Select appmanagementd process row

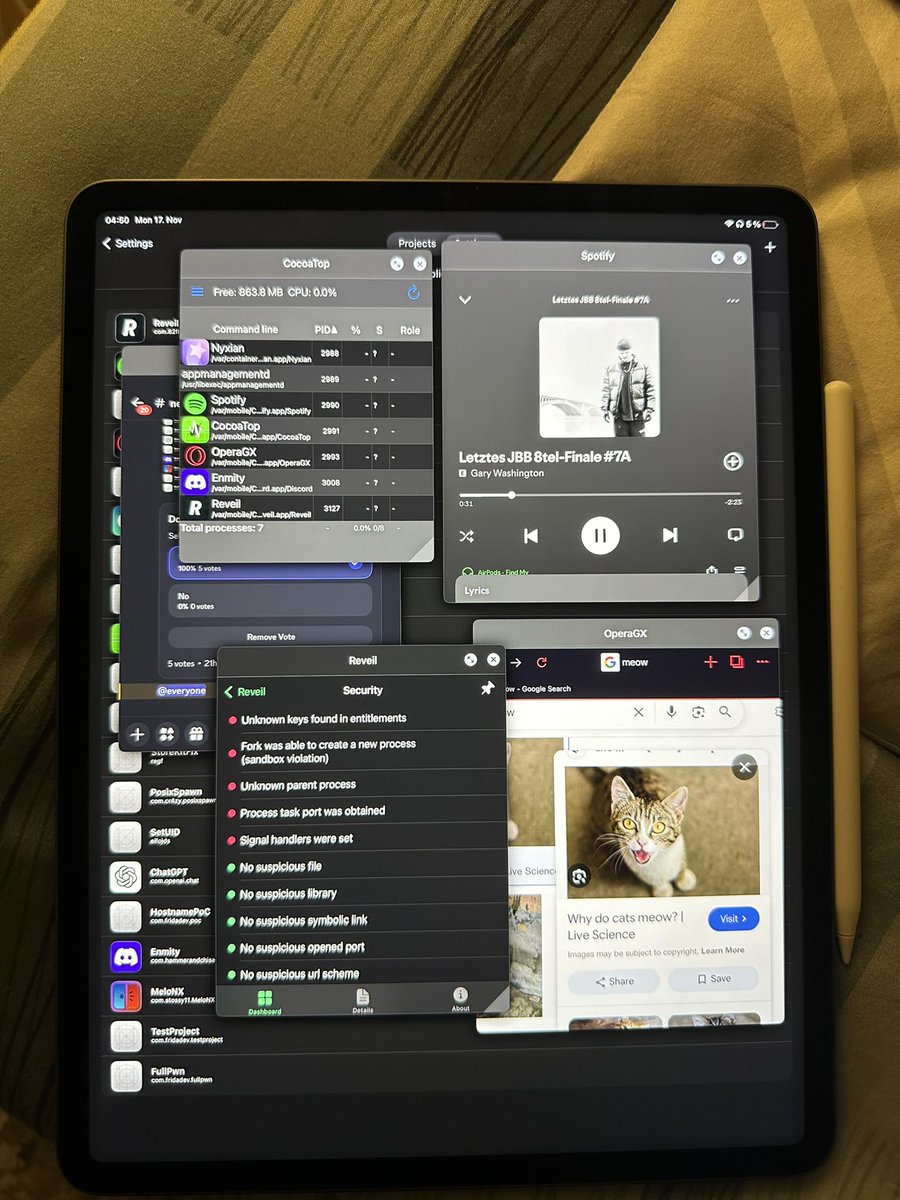coord(307,378)
